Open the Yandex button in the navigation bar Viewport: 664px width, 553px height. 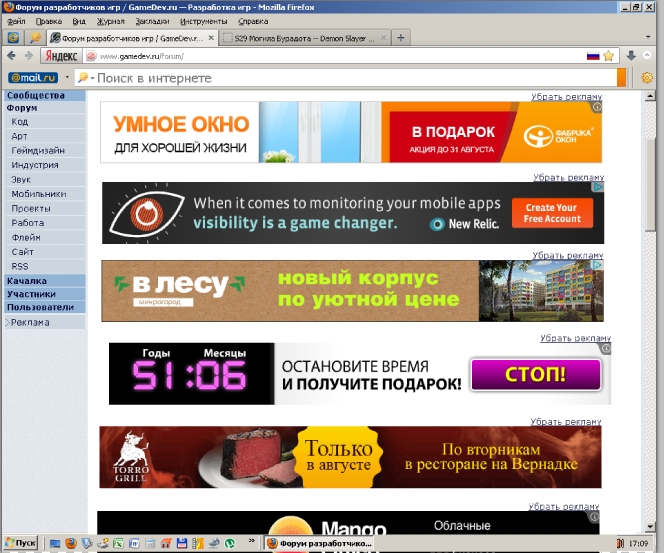[61, 56]
